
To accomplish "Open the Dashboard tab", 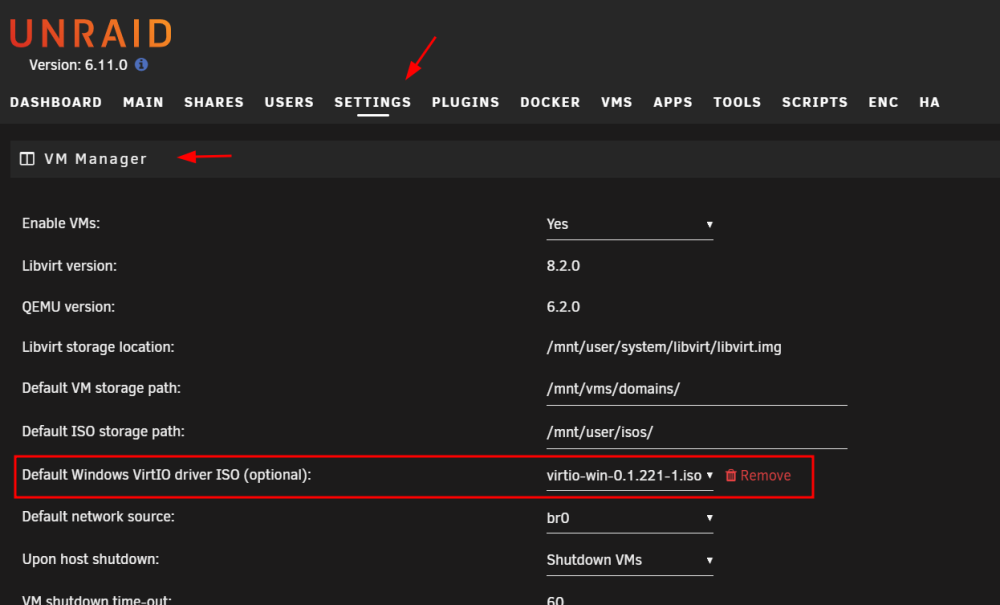I will click(56, 102).
